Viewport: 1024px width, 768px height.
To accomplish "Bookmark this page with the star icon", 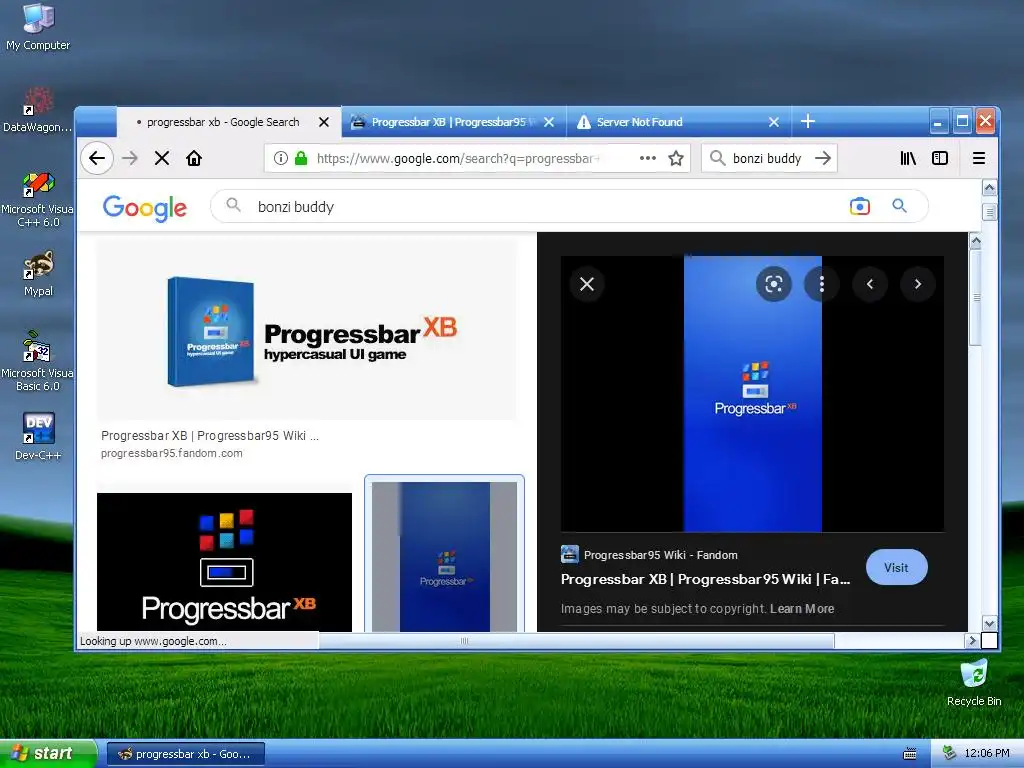I will tap(676, 158).
